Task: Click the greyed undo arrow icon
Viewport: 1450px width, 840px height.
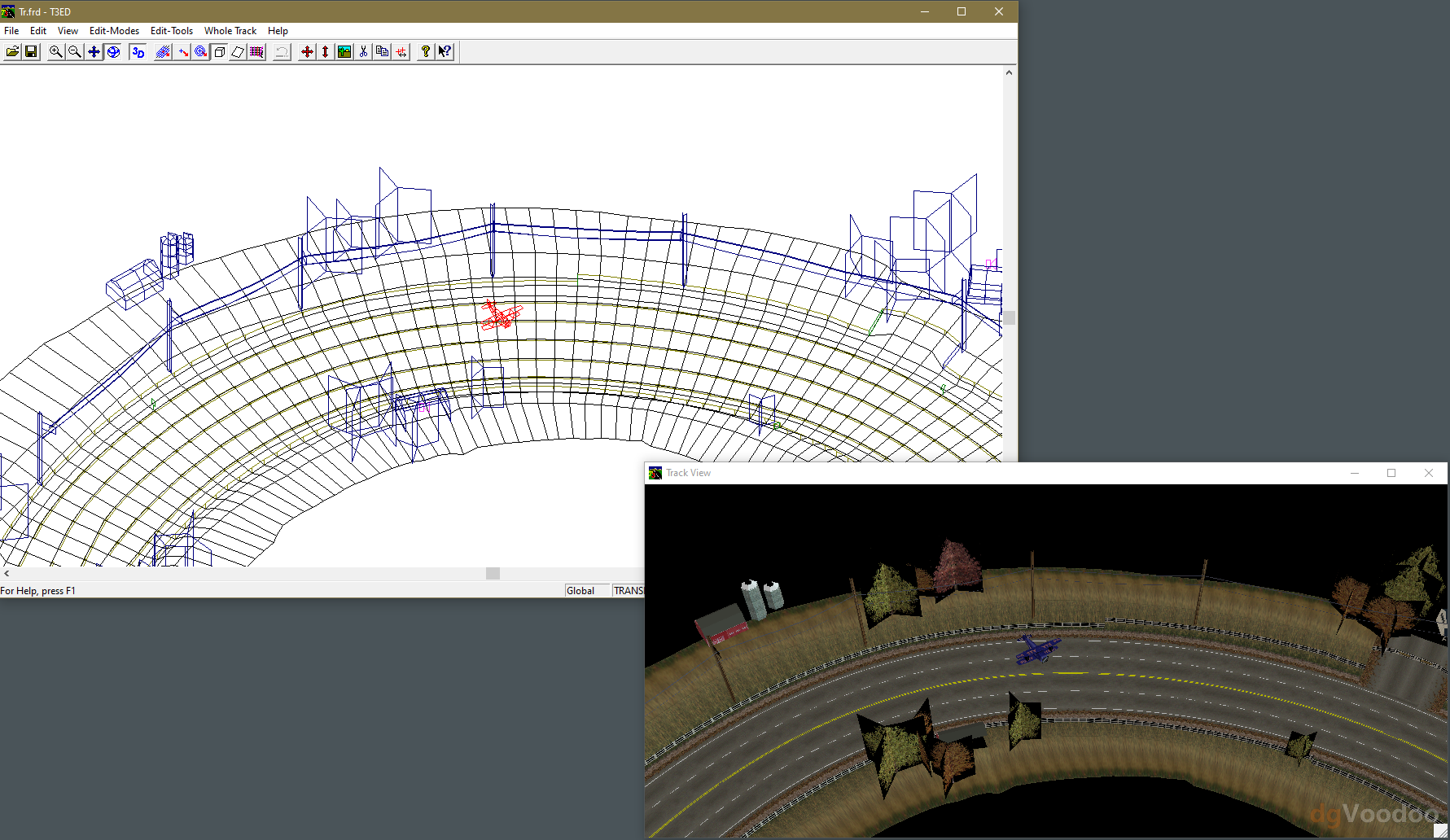Action: coord(282,52)
